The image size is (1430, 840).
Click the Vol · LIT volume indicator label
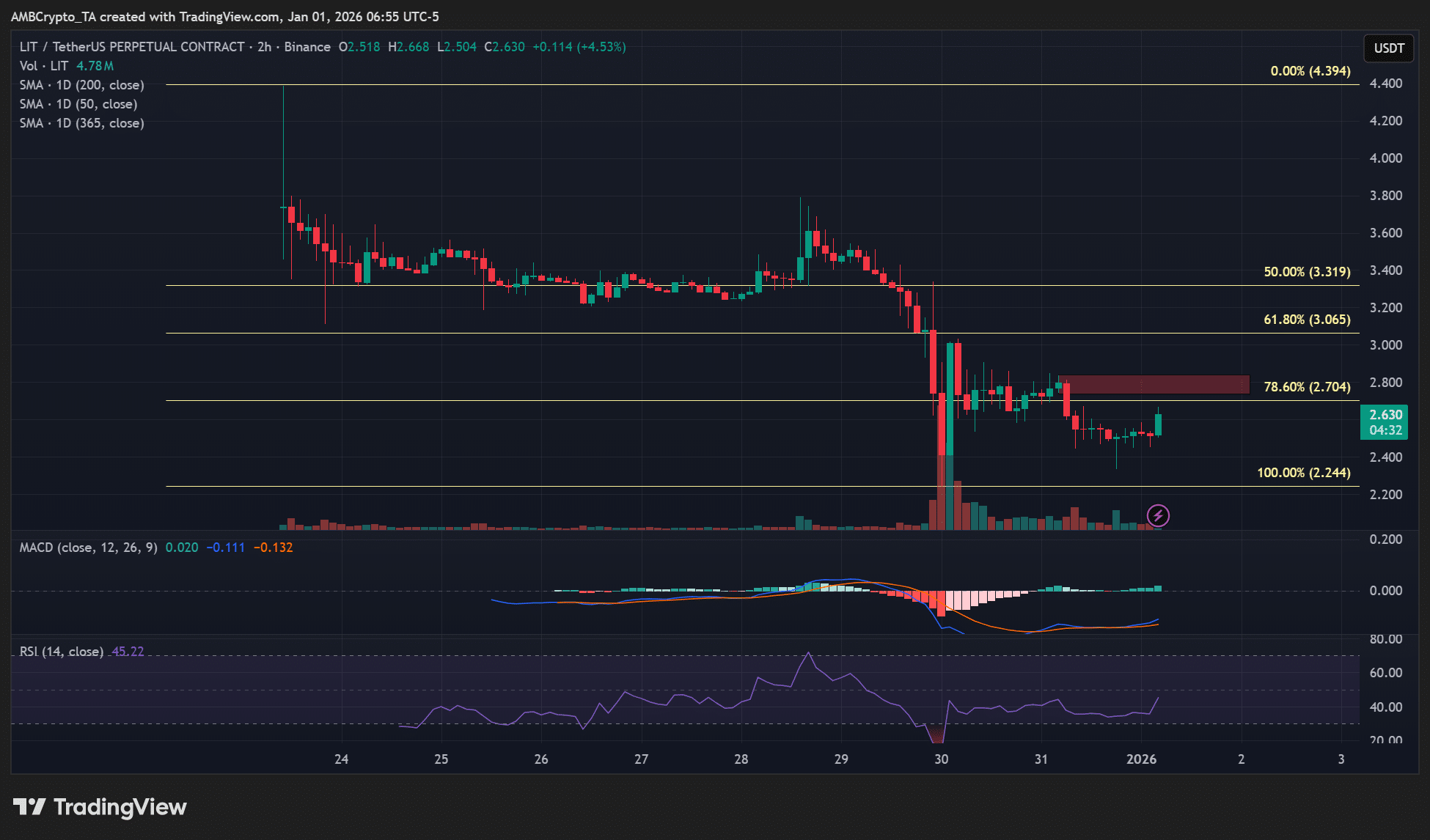point(44,66)
